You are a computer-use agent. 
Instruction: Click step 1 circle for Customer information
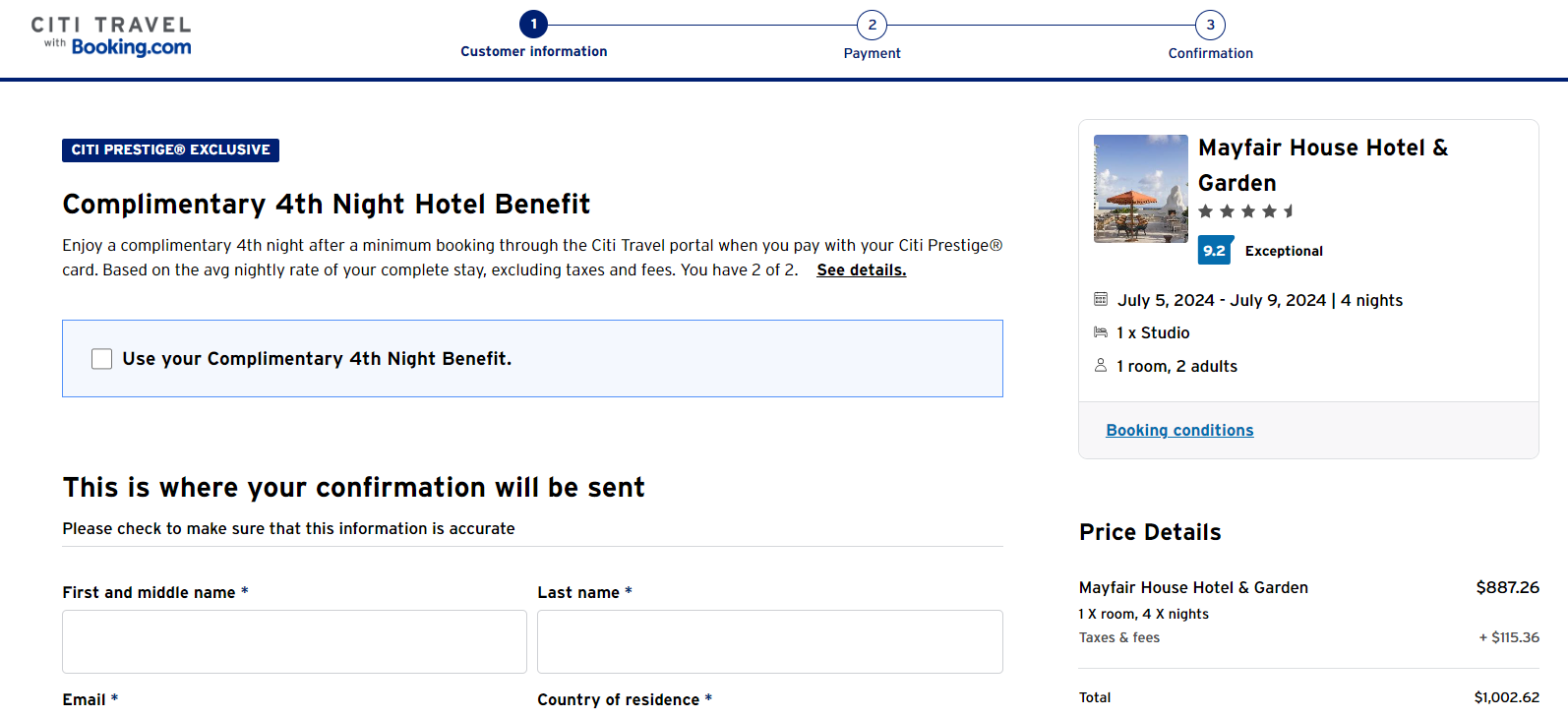pyautogui.click(x=533, y=25)
